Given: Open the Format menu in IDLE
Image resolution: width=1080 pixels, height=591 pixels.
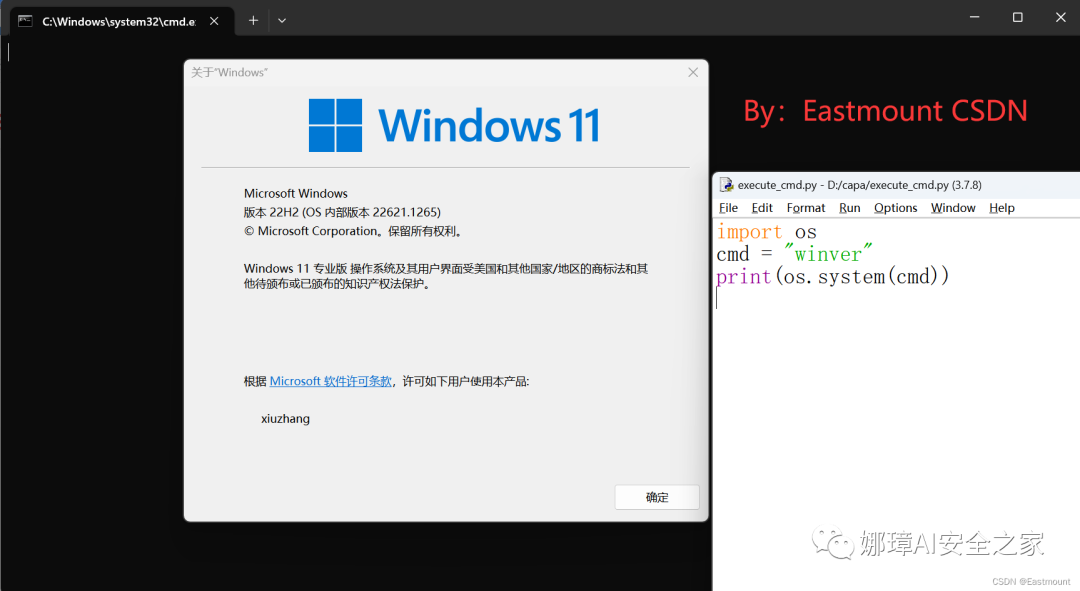Looking at the screenshot, I should (806, 208).
